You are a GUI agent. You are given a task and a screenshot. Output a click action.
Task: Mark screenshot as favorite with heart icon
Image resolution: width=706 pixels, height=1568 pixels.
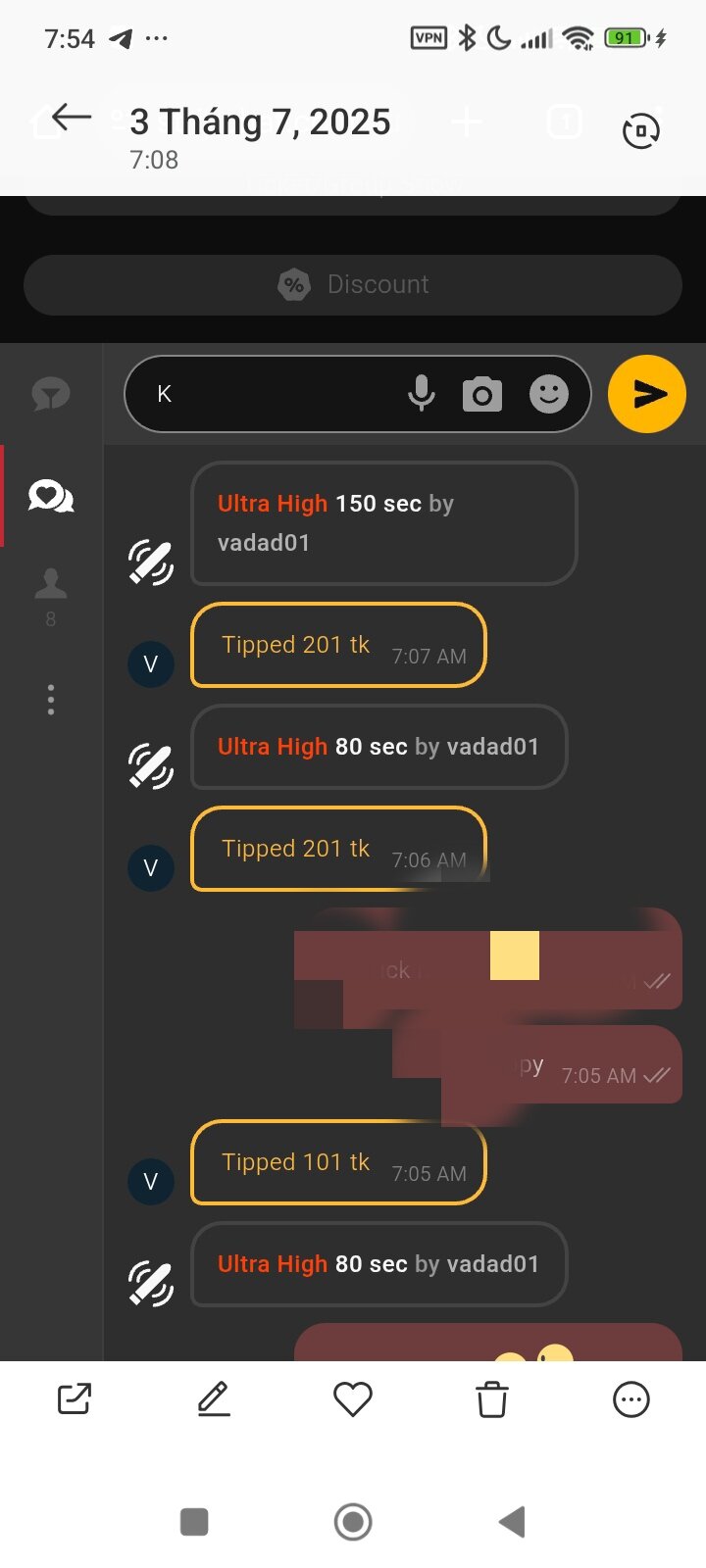pyautogui.click(x=353, y=1399)
